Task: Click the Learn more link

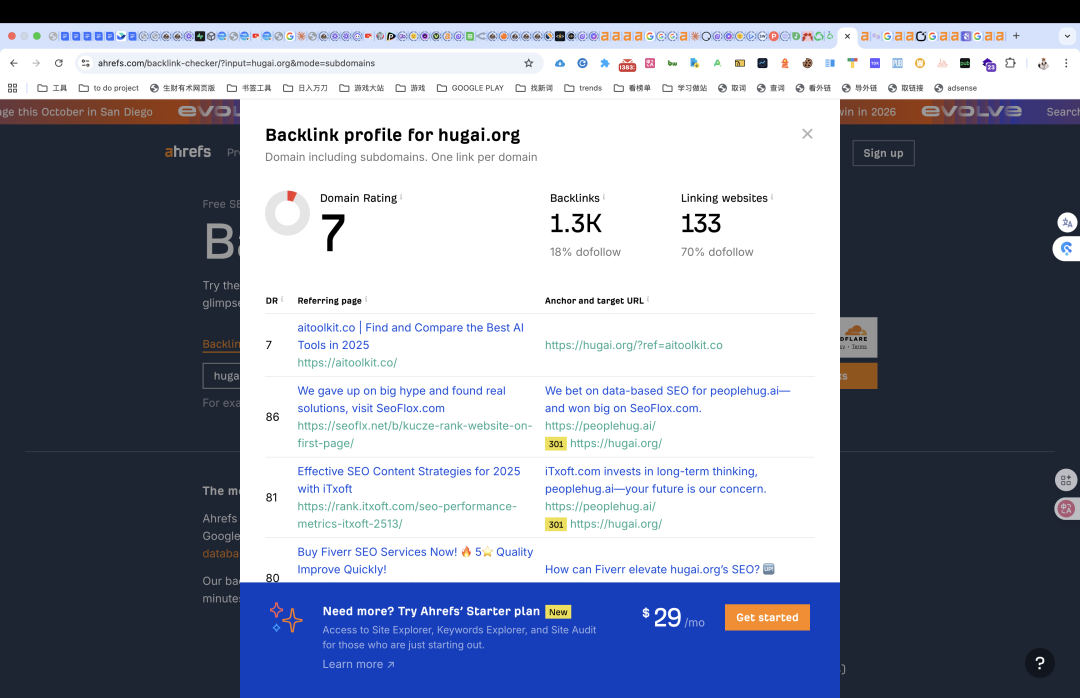Action: [358, 664]
